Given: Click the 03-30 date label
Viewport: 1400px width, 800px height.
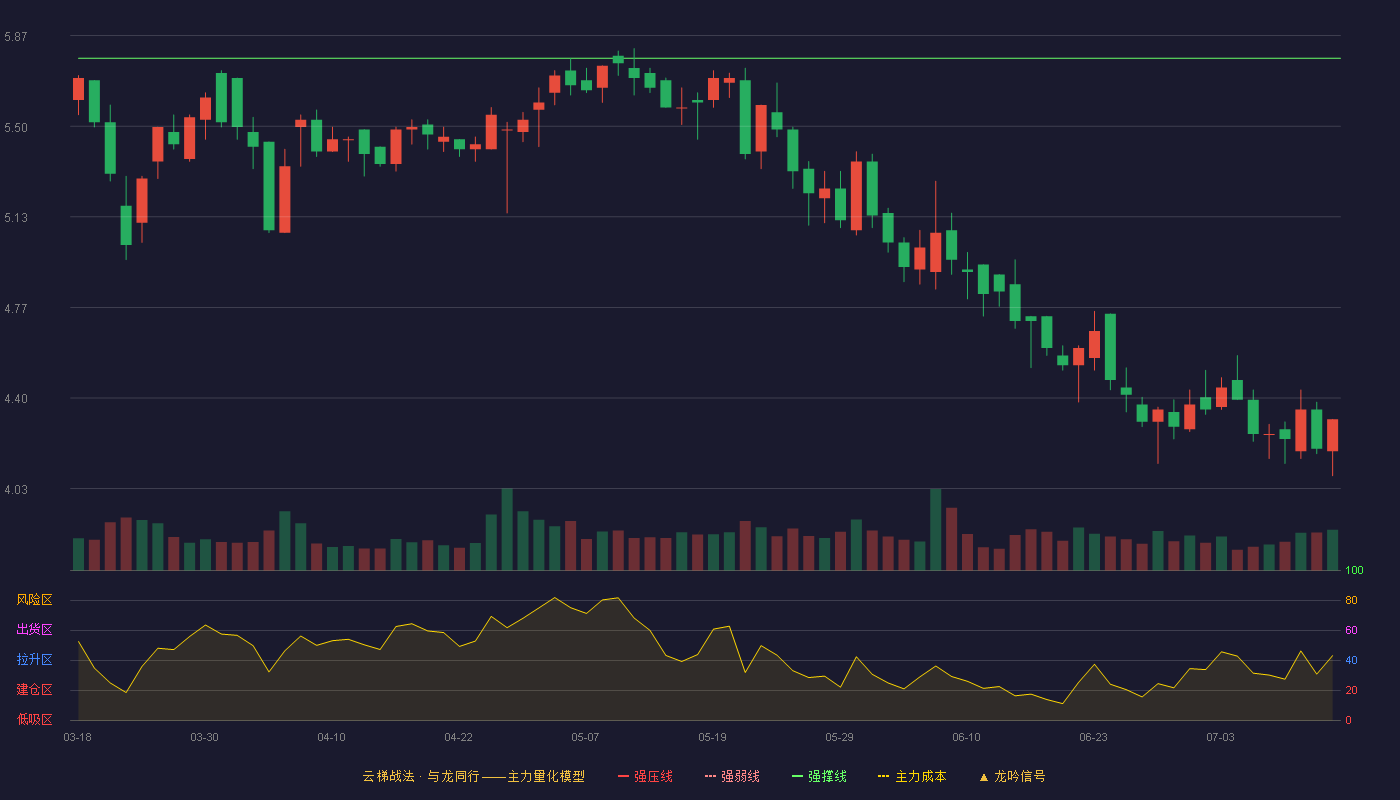Looking at the screenshot, I should 204,737.
